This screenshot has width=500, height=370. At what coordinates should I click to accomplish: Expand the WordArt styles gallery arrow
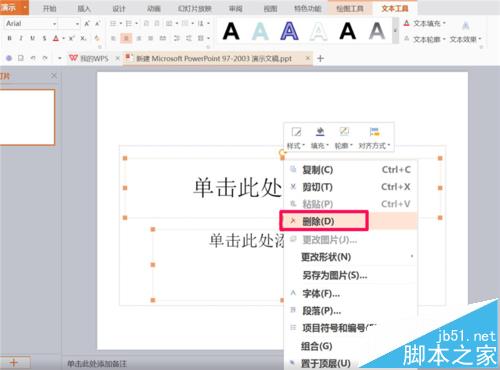pyautogui.click(x=395, y=31)
